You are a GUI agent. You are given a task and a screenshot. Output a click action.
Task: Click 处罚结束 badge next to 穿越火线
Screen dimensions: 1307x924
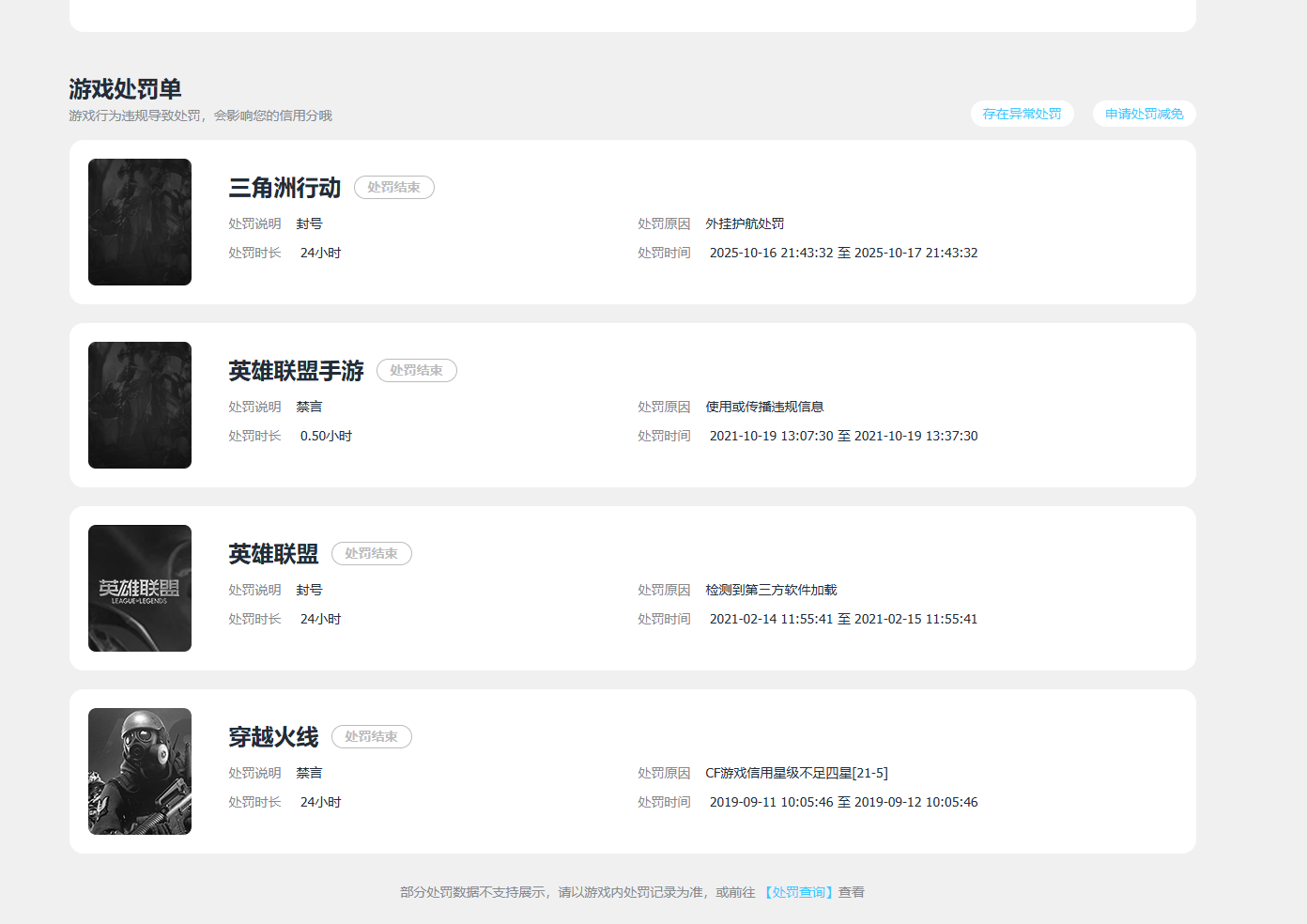coord(372,737)
